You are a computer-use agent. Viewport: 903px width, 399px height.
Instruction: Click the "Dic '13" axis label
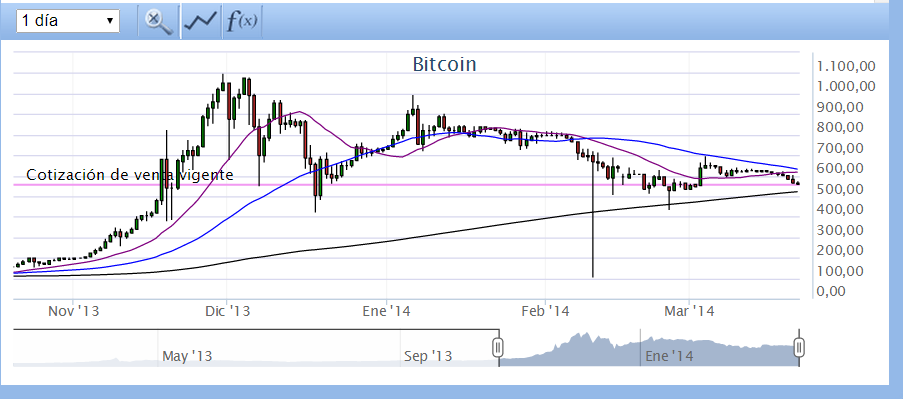(x=227, y=311)
